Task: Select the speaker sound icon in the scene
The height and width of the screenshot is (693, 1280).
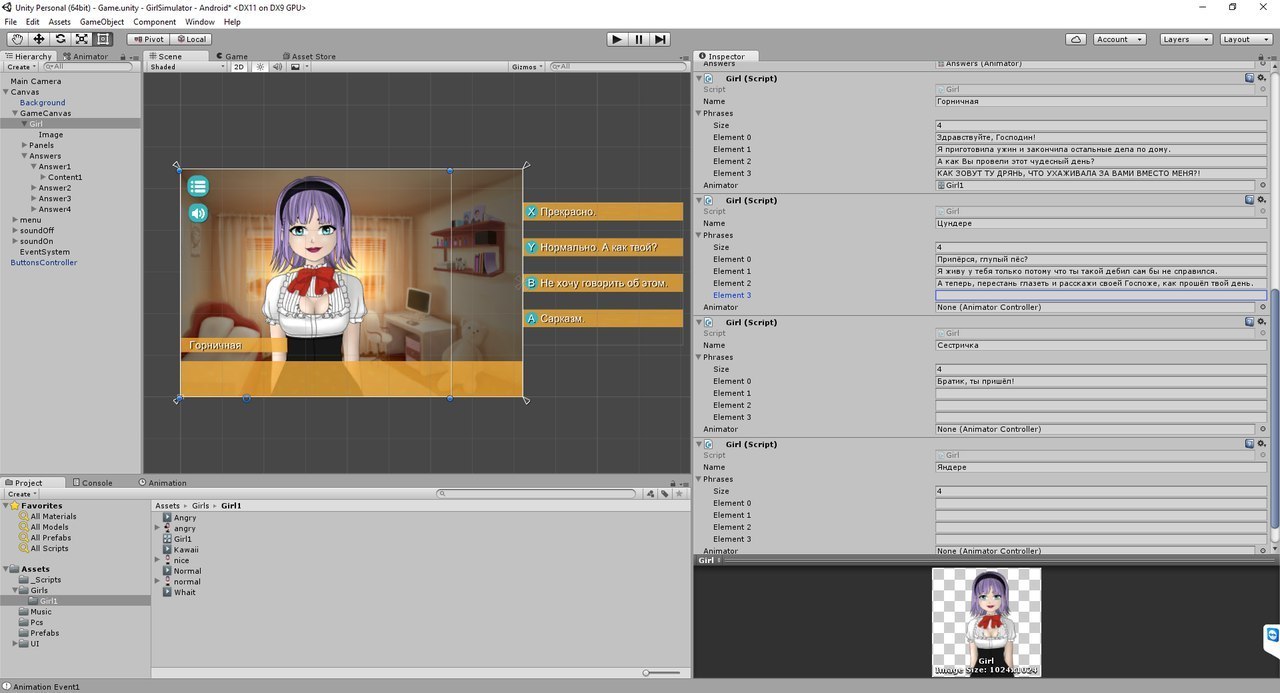Action: (198, 213)
